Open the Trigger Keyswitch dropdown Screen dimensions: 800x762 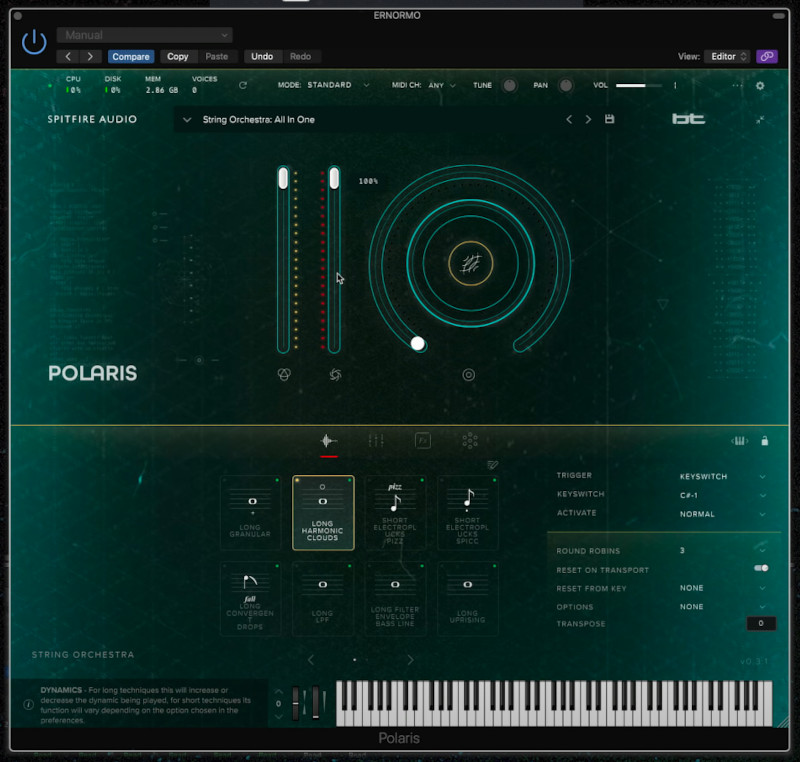[x=722, y=476]
